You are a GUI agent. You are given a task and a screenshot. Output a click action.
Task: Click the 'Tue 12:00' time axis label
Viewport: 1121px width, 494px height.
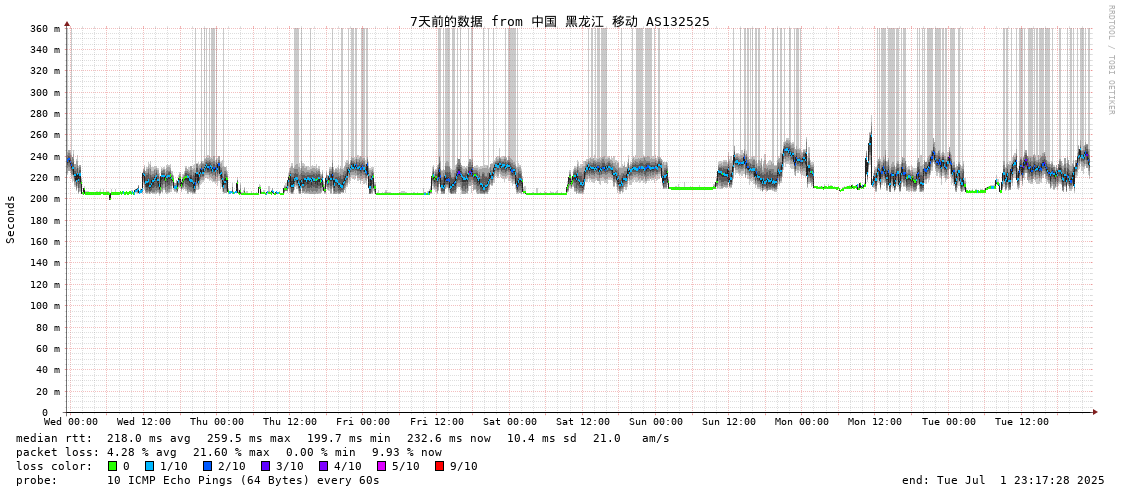[1021, 422]
